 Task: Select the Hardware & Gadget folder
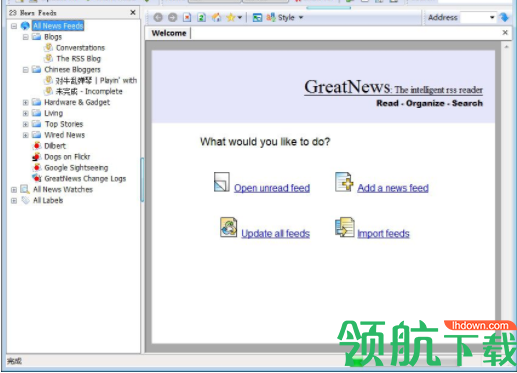pos(77,102)
